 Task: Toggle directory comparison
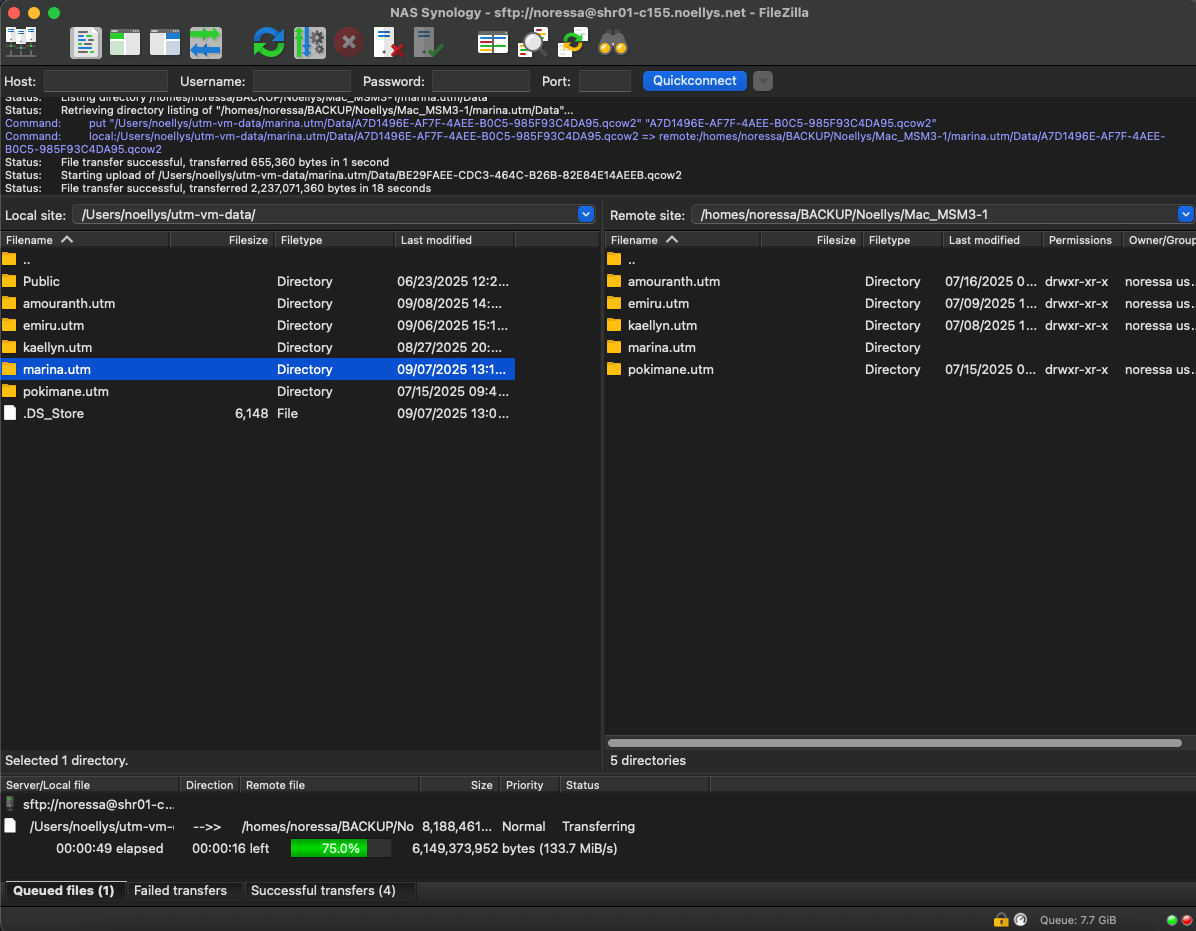tap(533, 42)
